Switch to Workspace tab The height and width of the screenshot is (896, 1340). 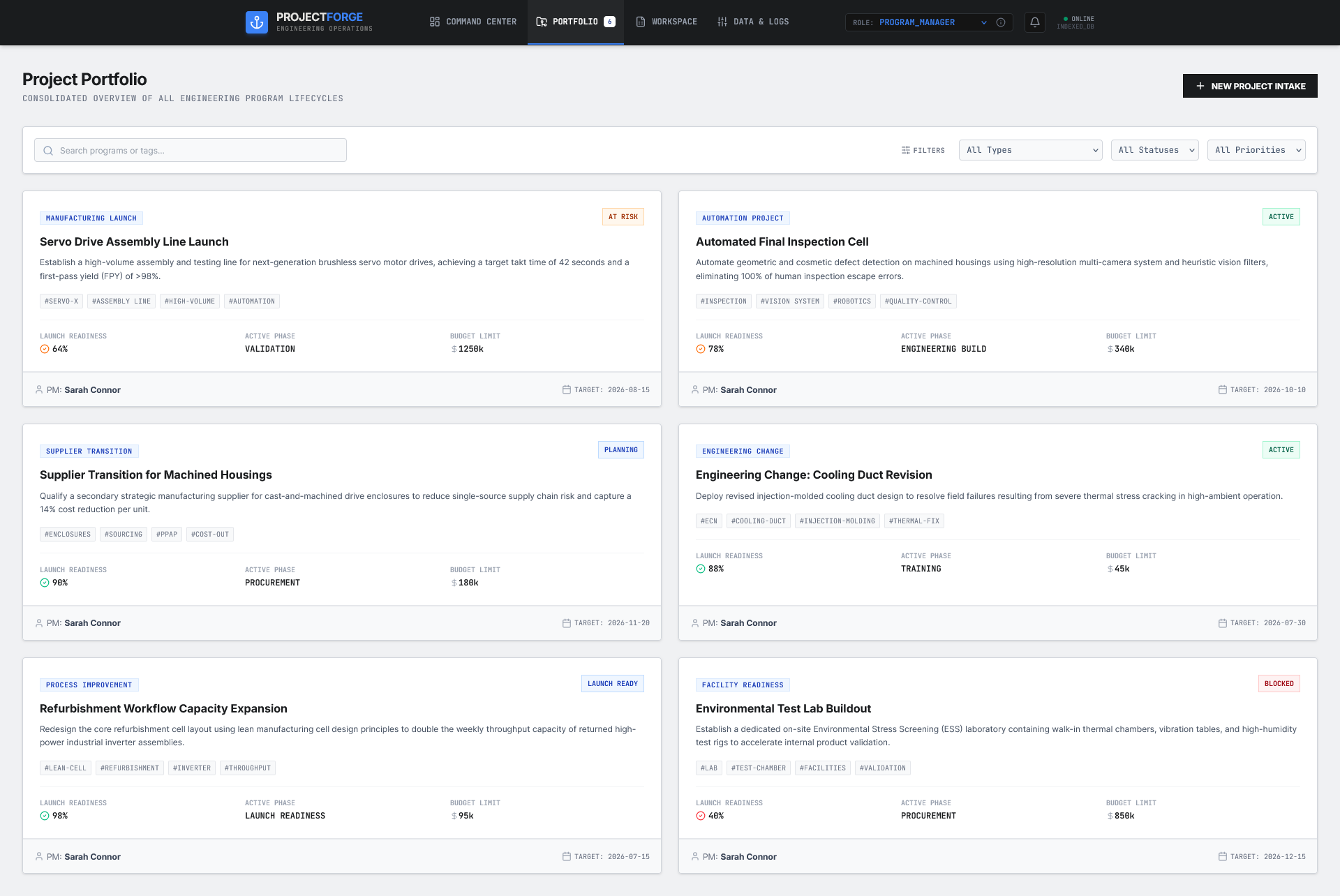[667, 22]
